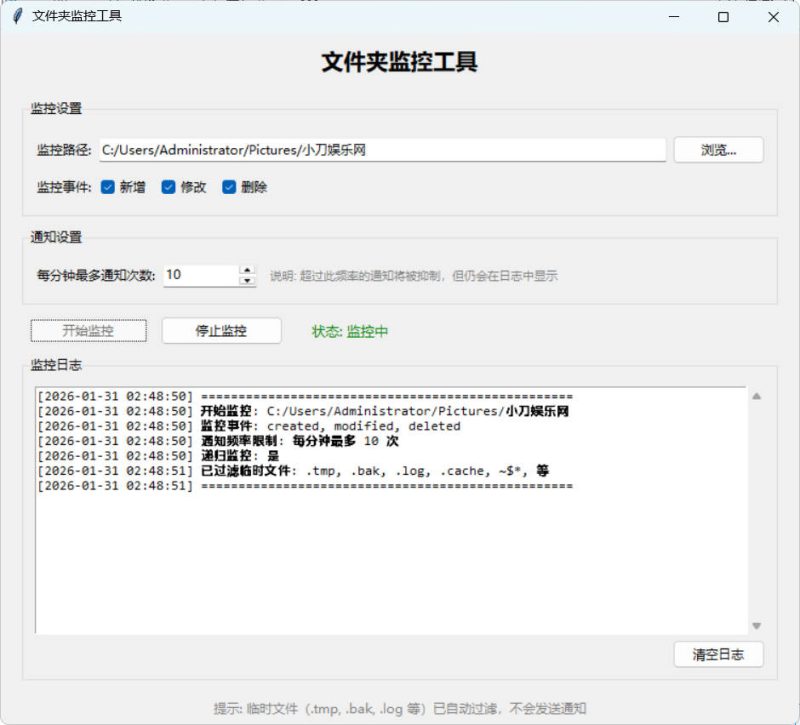Click the disabled 开始监控 button
This screenshot has width=800, height=725.
88,330
